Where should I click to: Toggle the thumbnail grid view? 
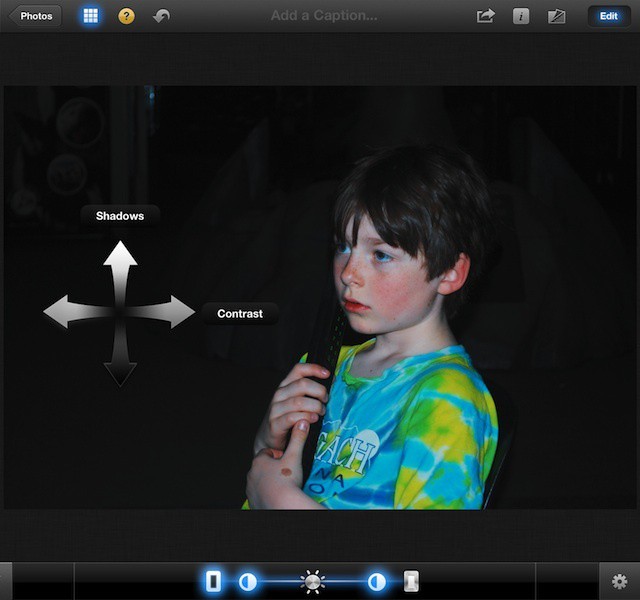(91, 16)
